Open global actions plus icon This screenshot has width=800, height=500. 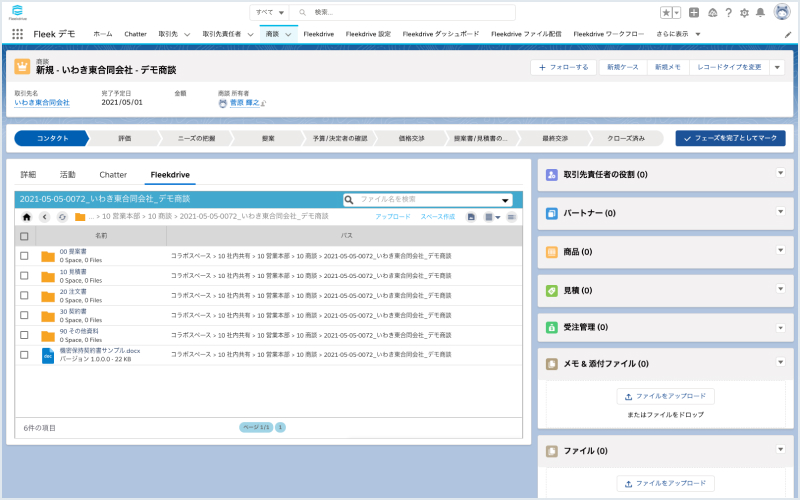click(694, 13)
